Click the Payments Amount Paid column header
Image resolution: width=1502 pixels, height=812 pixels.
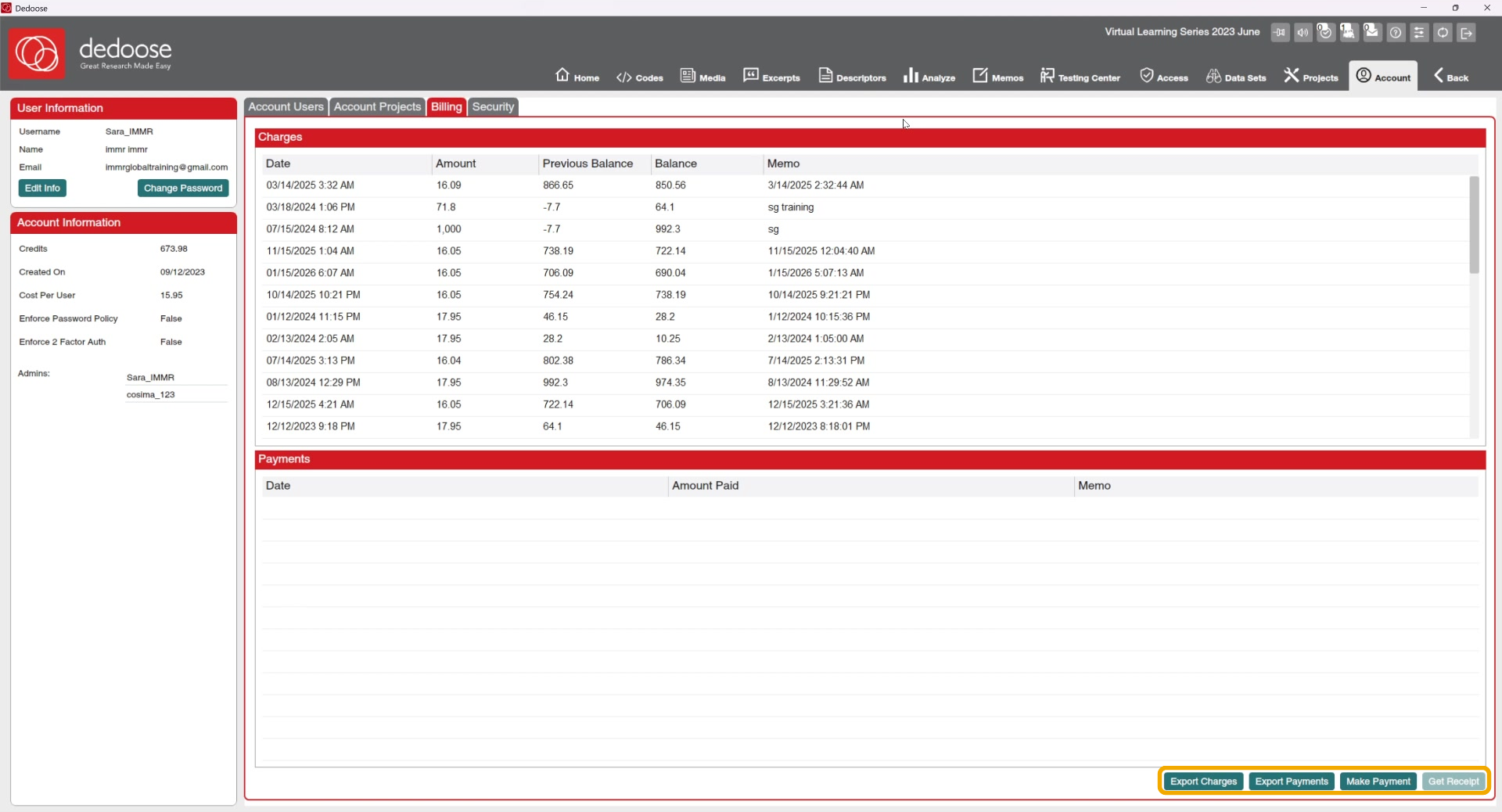point(871,486)
